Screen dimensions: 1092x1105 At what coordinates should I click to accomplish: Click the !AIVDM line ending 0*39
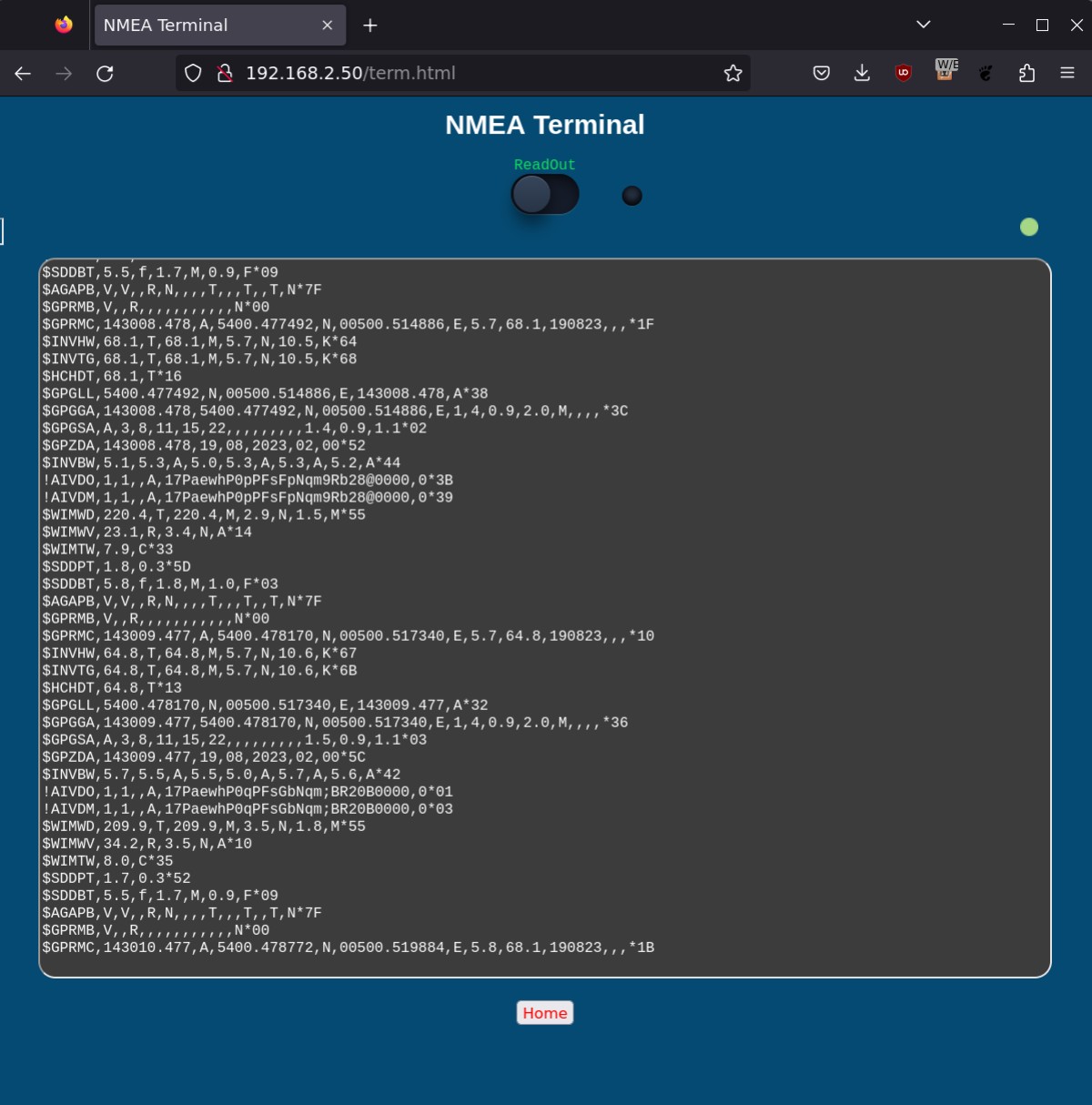[248, 498]
